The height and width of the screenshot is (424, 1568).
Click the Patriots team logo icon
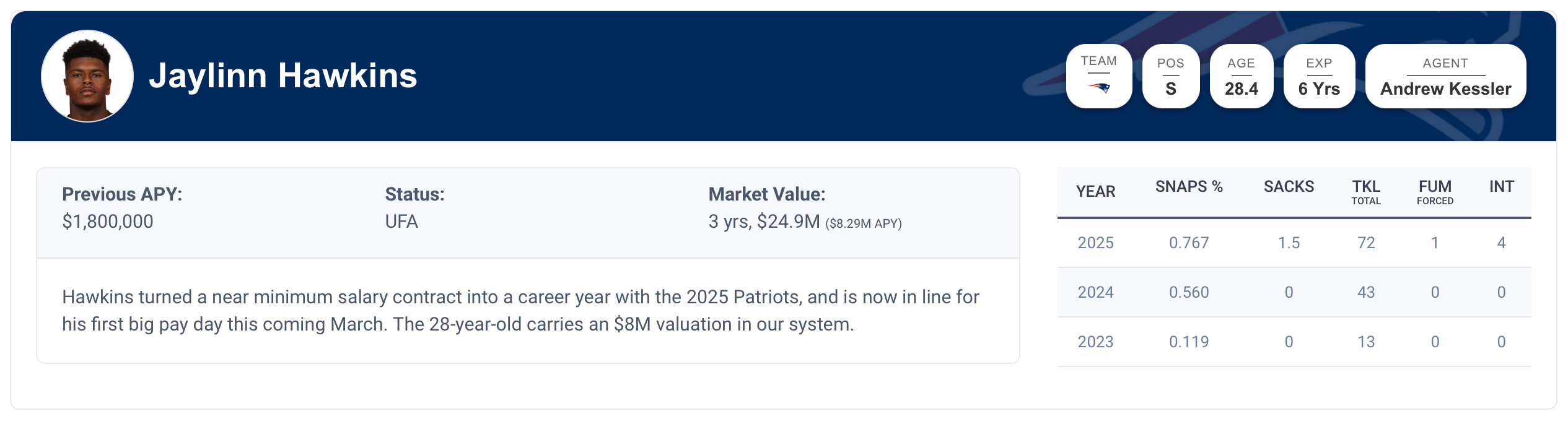tap(1099, 88)
